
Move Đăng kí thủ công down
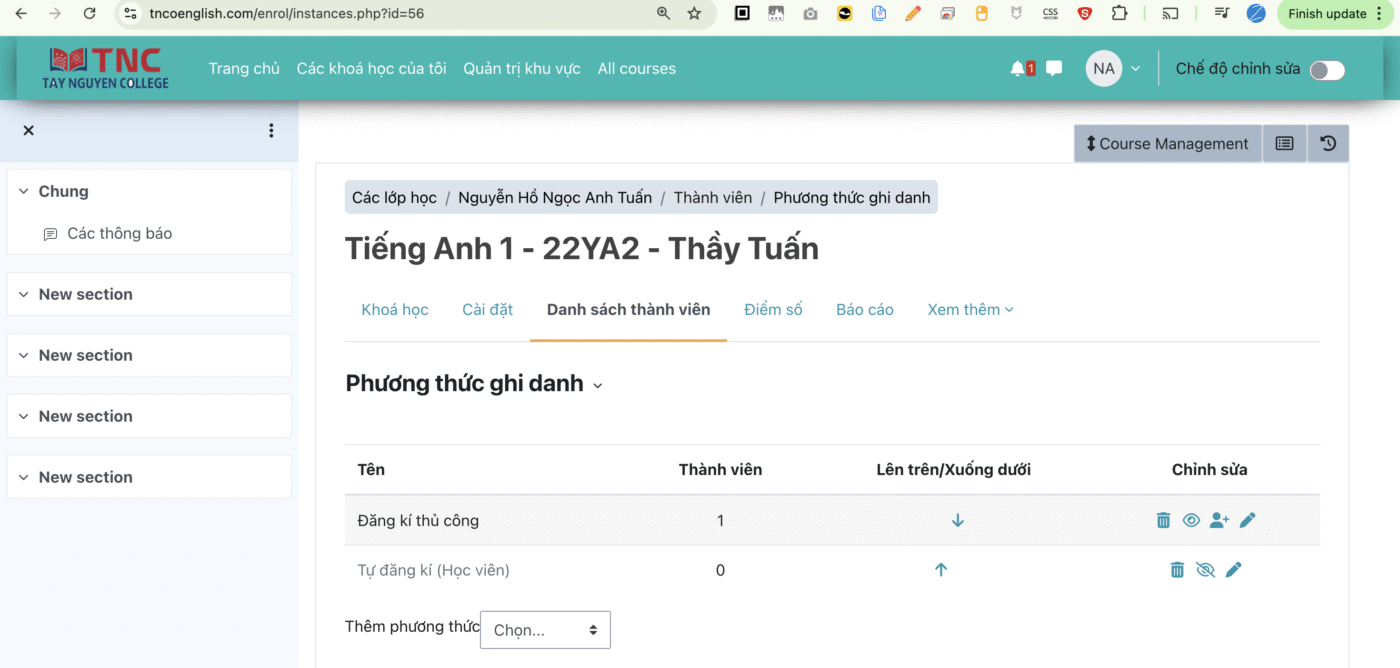tap(957, 520)
